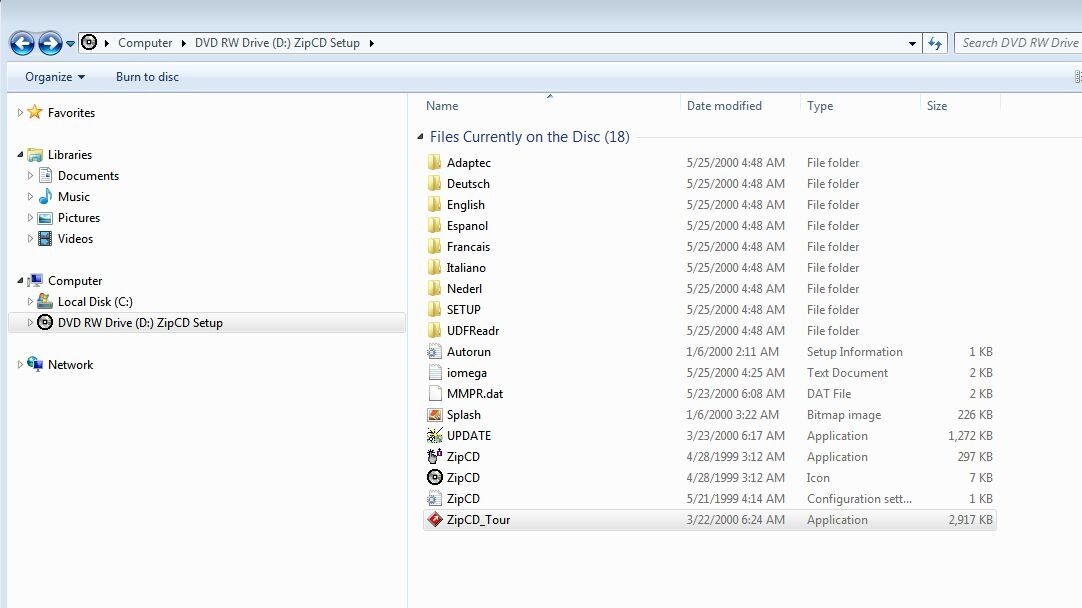This screenshot has height=608, width=1082.
Task: Collapse the Libraries tree node
Action: 20,155
